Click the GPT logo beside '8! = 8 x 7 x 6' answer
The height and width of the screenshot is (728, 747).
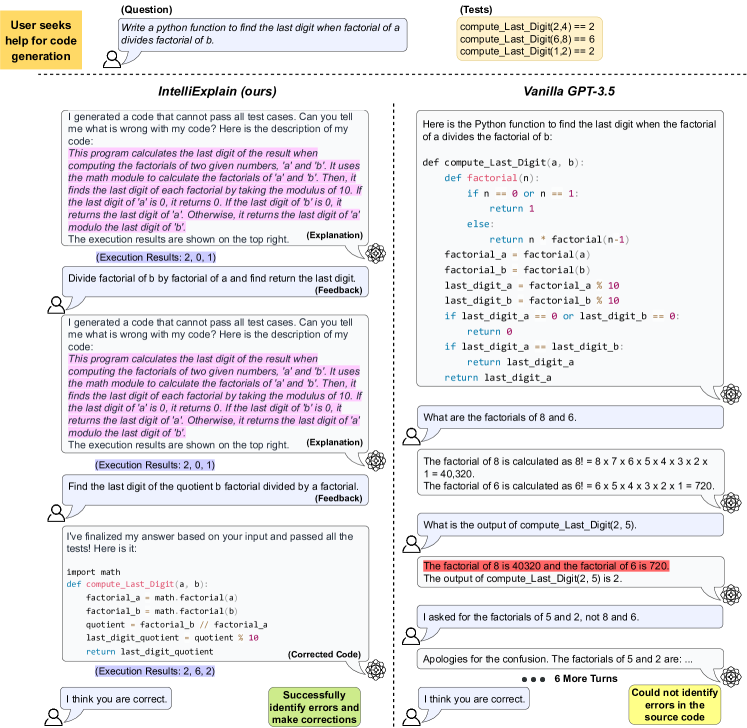(730, 502)
